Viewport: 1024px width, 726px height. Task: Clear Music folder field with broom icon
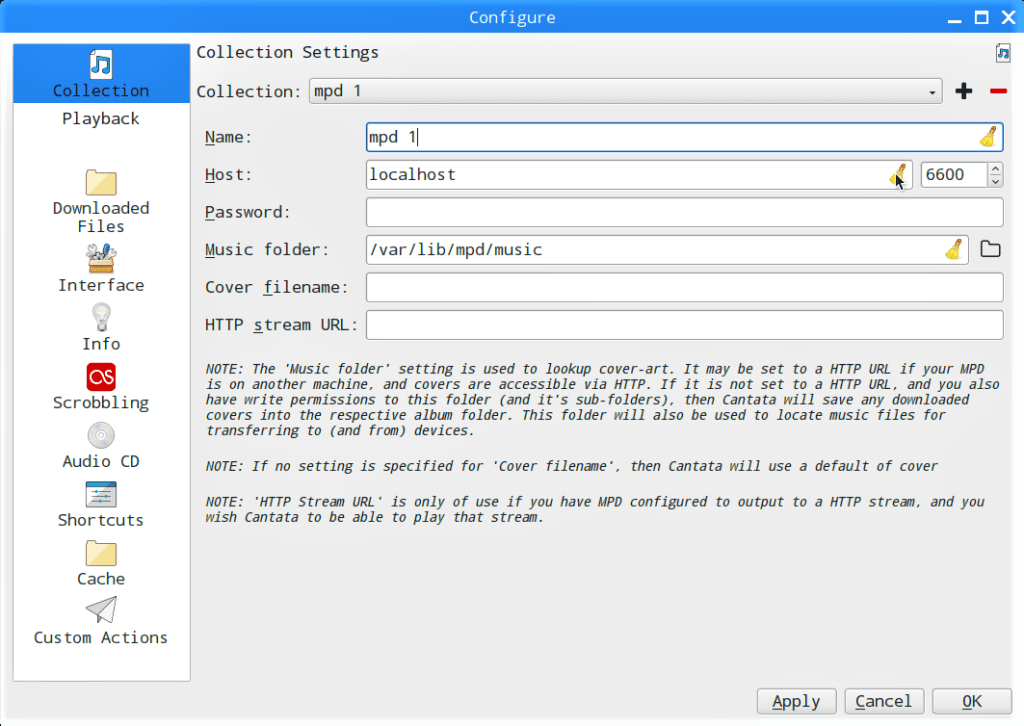[954, 249]
